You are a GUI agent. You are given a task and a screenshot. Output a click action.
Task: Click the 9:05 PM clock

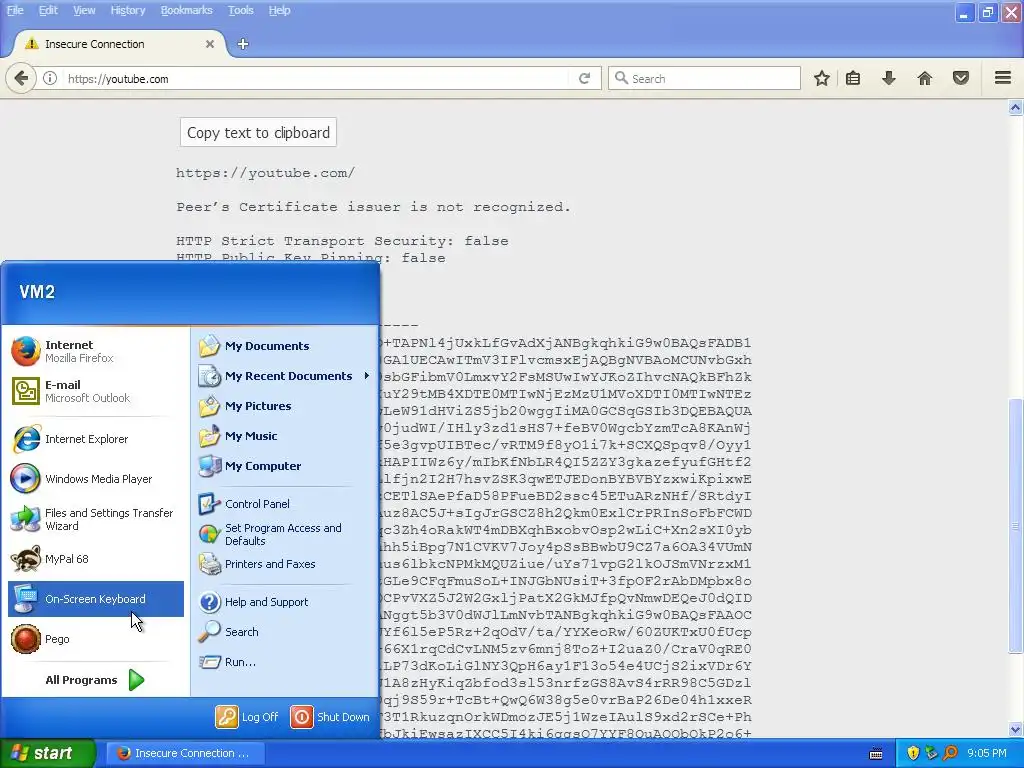[x=987, y=754]
